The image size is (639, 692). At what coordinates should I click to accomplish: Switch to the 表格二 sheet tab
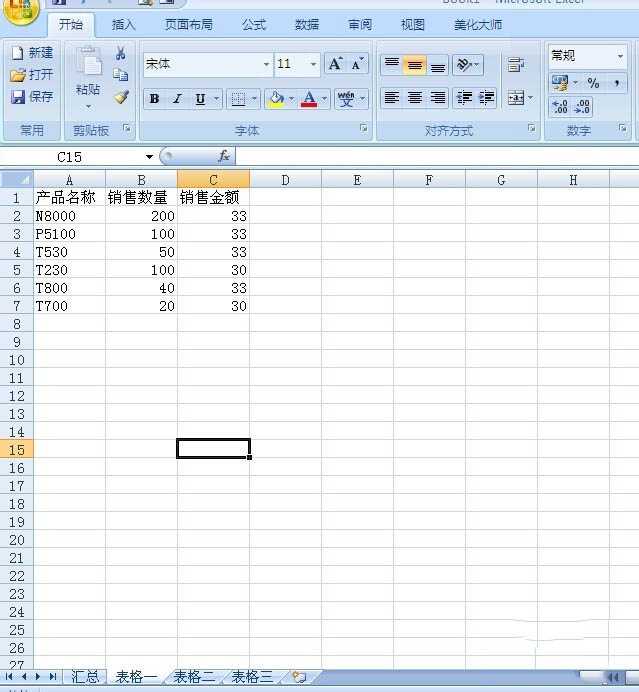tap(193, 676)
